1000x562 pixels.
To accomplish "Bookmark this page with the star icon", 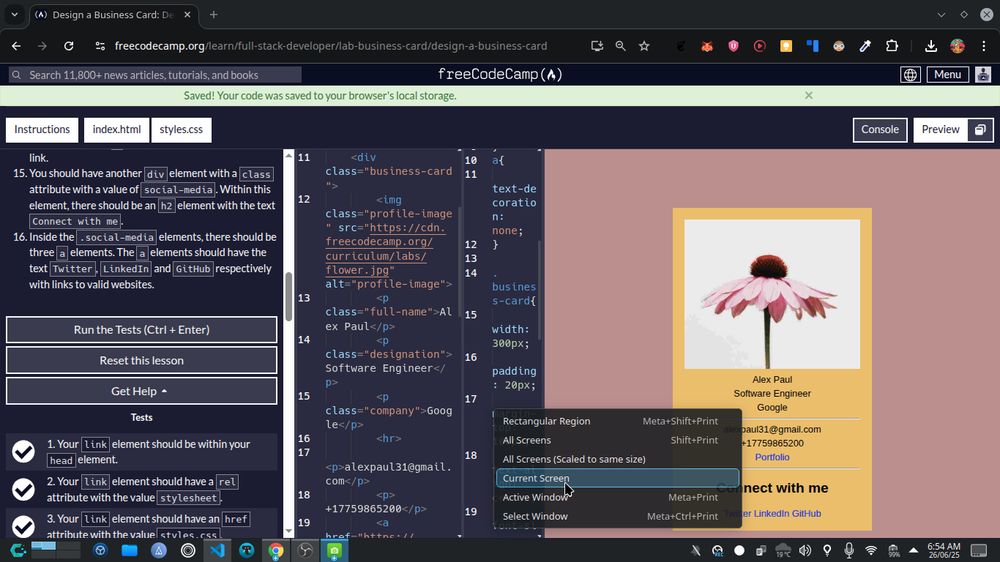I will pyautogui.click(x=644, y=46).
